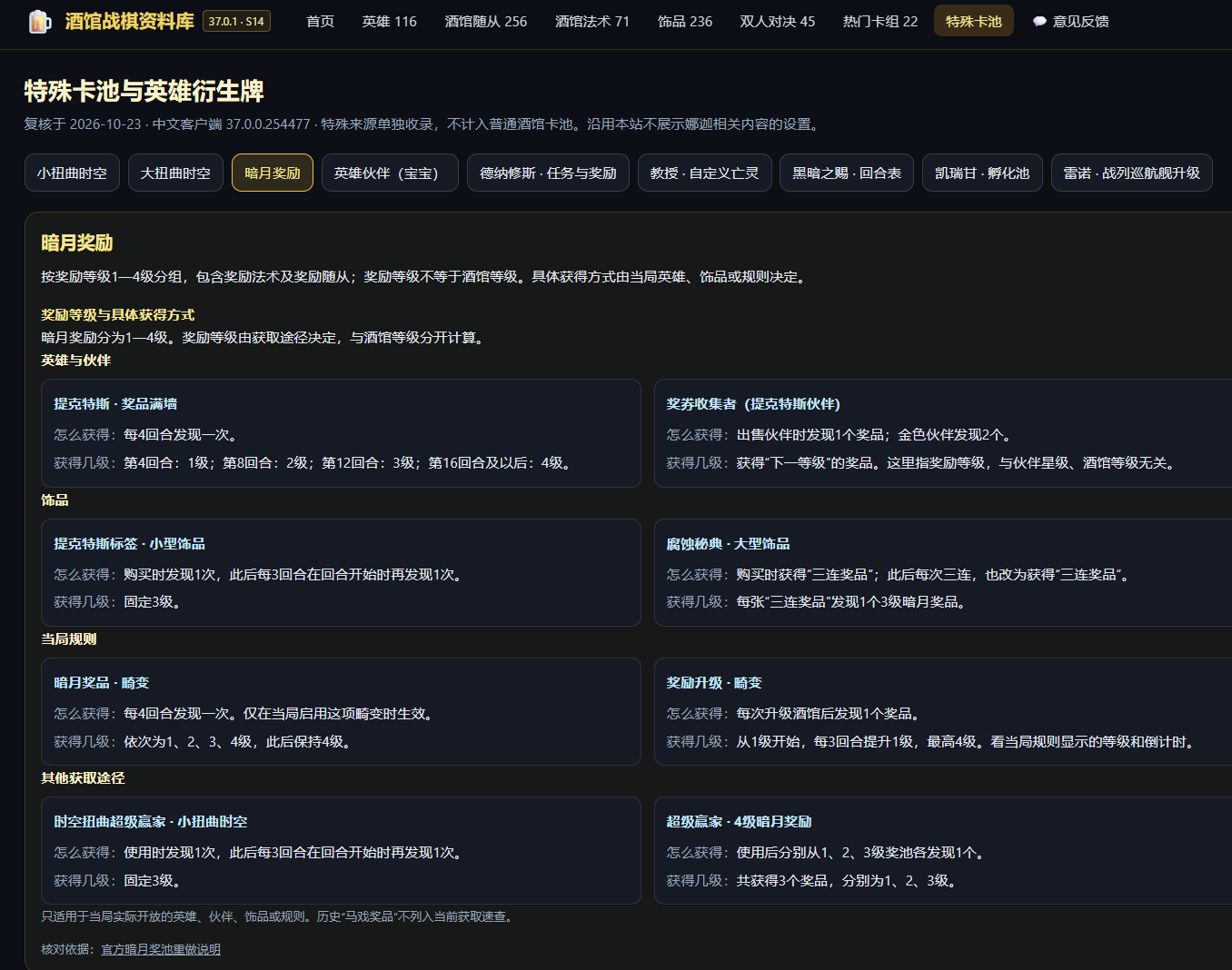Go to 英雄 116 page
The height and width of the screenshot is (970, 1232).
pyautogui.click(x=389, y=21)
